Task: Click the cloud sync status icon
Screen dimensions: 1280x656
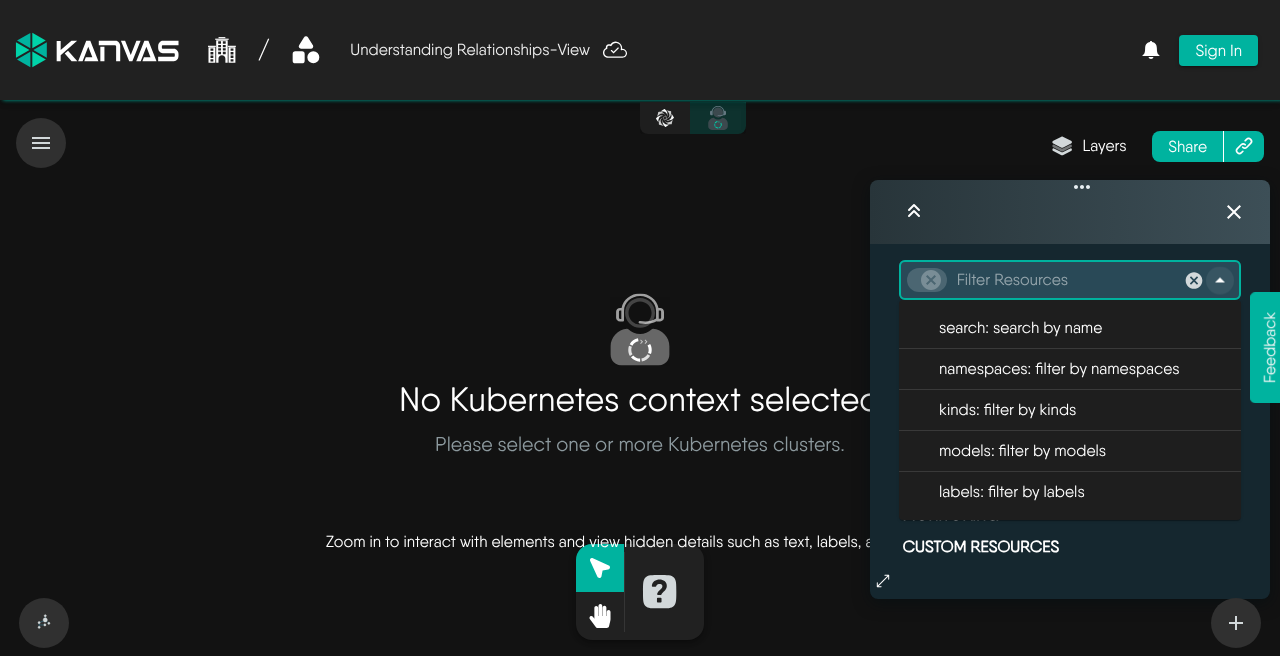Action: click(615, 50)
